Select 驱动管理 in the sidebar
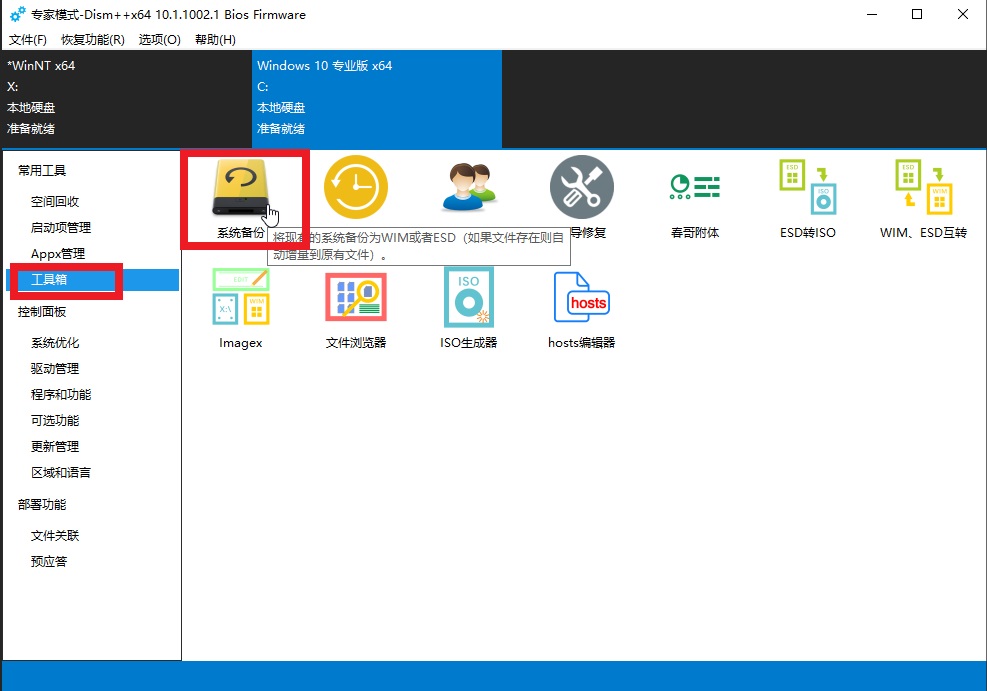 [55, 369]
